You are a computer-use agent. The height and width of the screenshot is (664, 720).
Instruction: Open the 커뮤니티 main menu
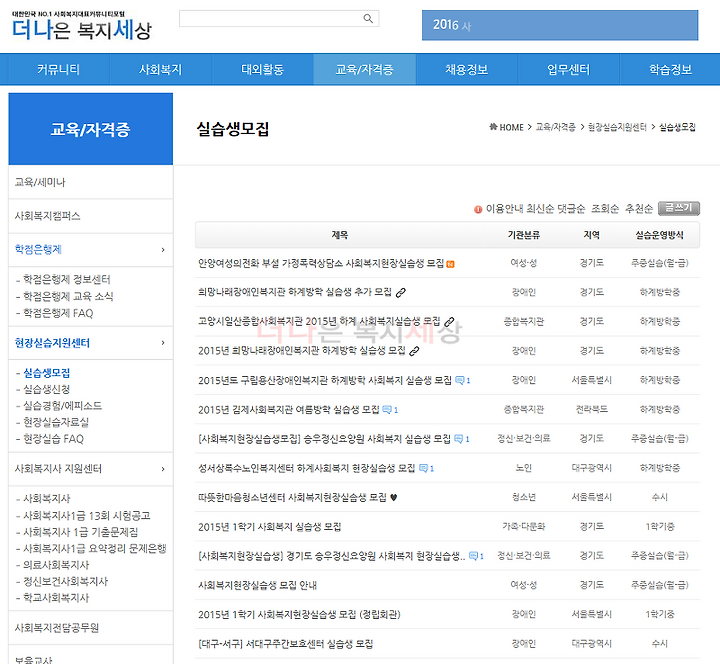pos(58,69)
